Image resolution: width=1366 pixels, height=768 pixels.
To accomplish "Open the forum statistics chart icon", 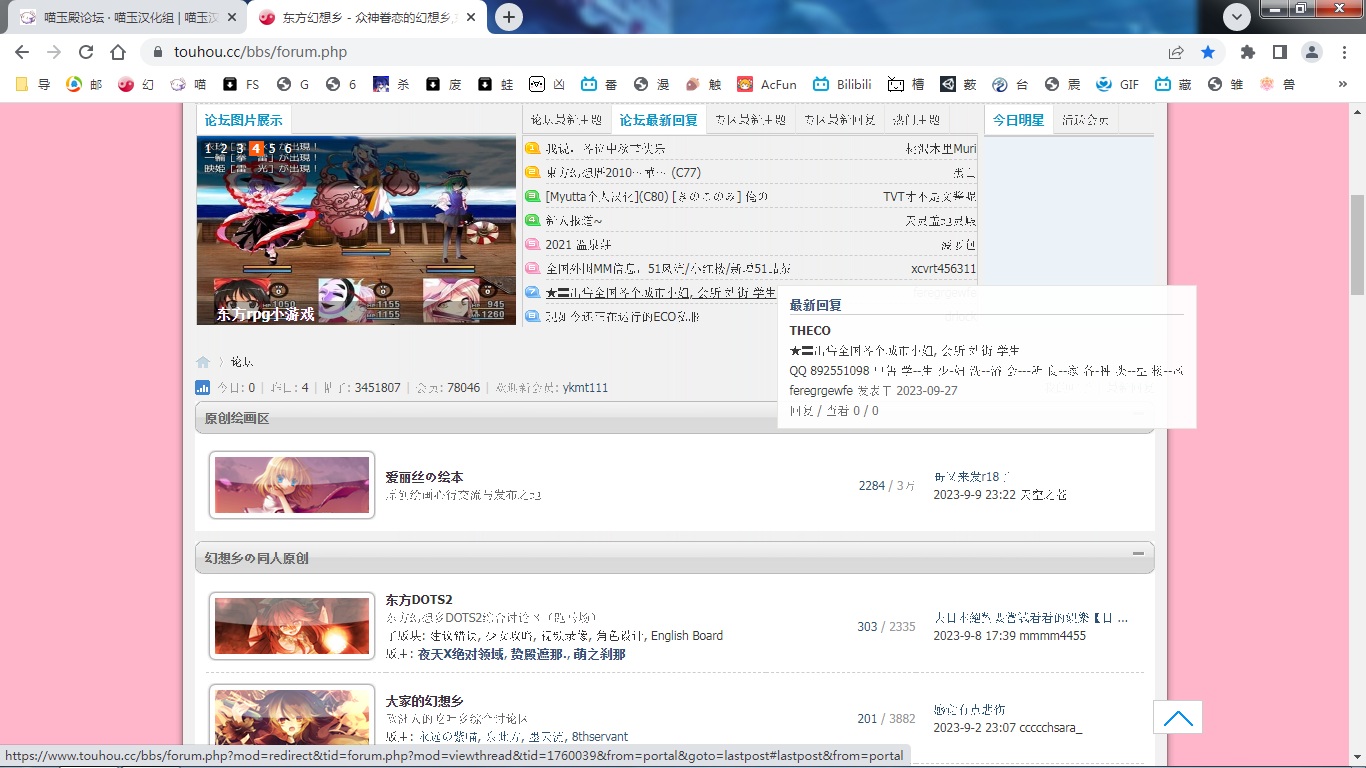I will coord(202,388).
